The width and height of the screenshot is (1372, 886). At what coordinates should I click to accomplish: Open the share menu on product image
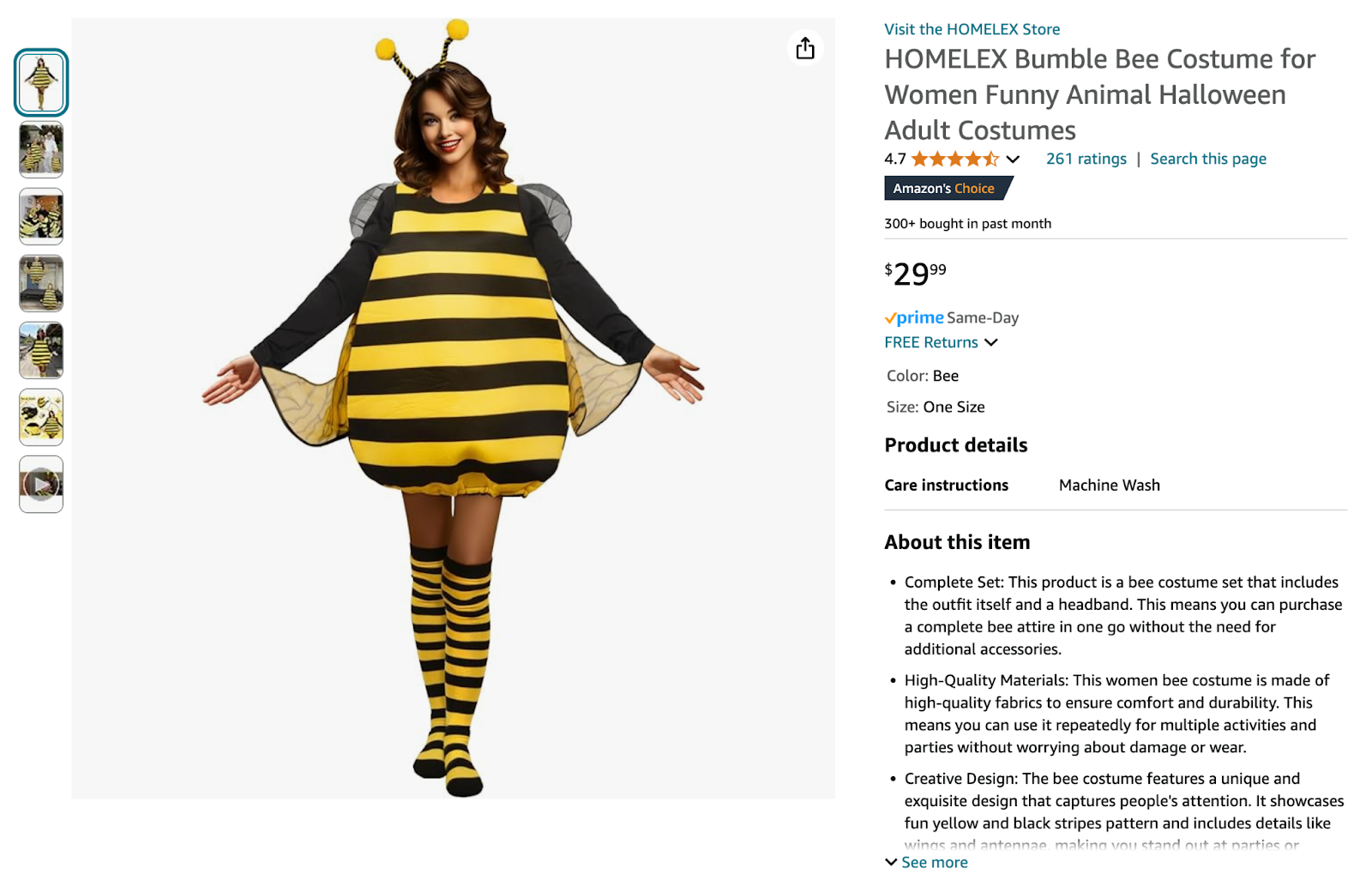[x=803, y=48]
